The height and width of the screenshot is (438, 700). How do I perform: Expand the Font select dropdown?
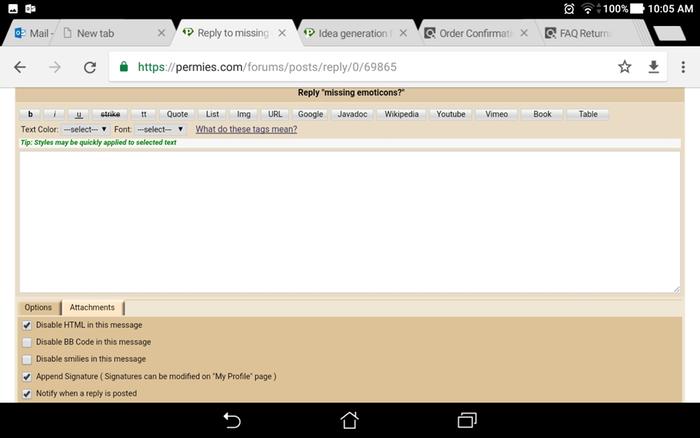pos(160,129)
